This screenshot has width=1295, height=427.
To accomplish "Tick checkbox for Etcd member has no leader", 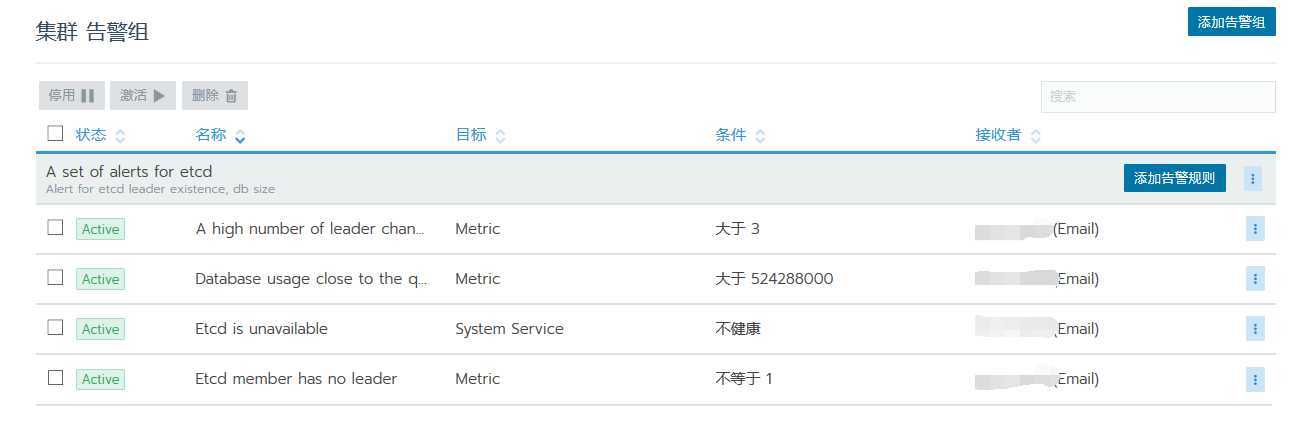I will 55,377.
